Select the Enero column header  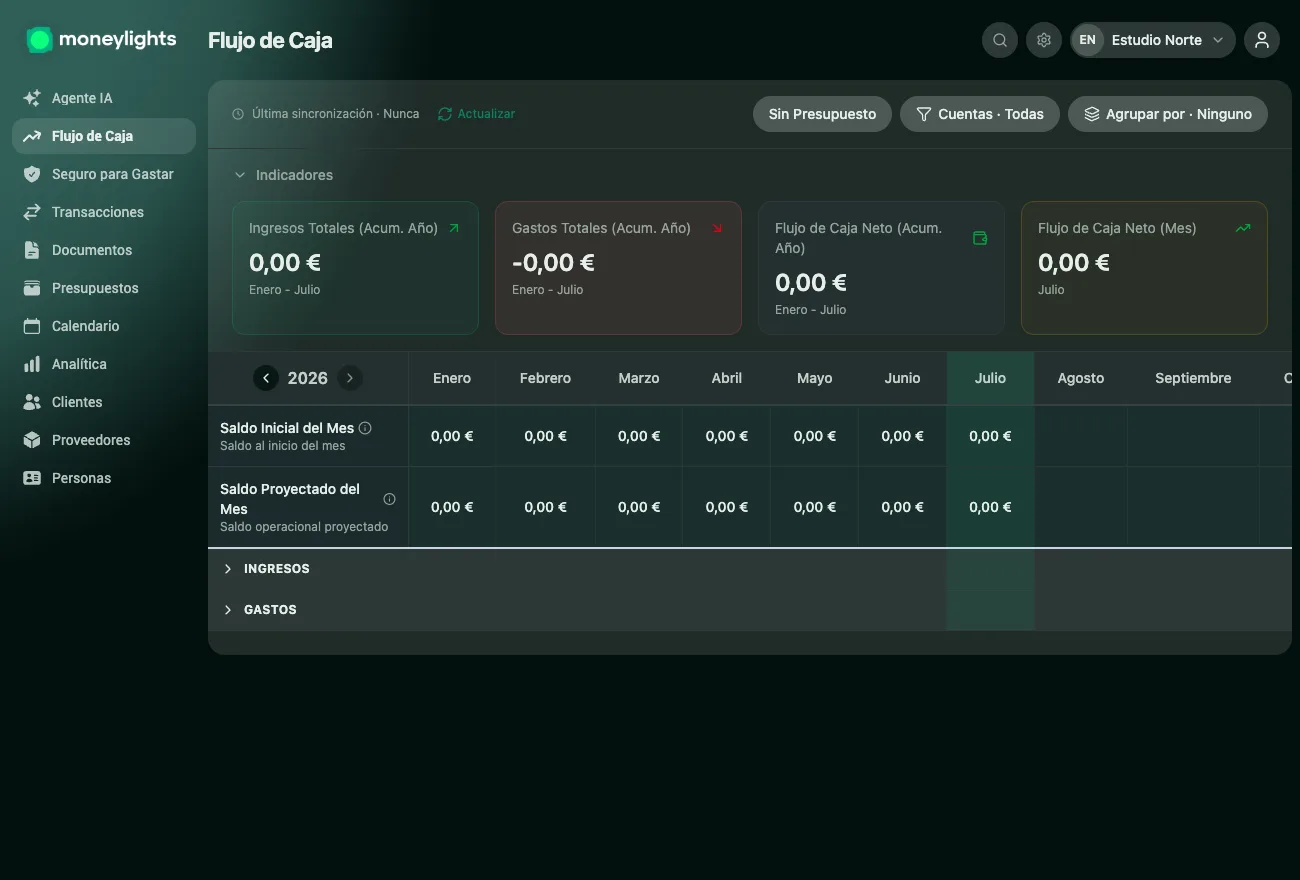pos(452,378)
